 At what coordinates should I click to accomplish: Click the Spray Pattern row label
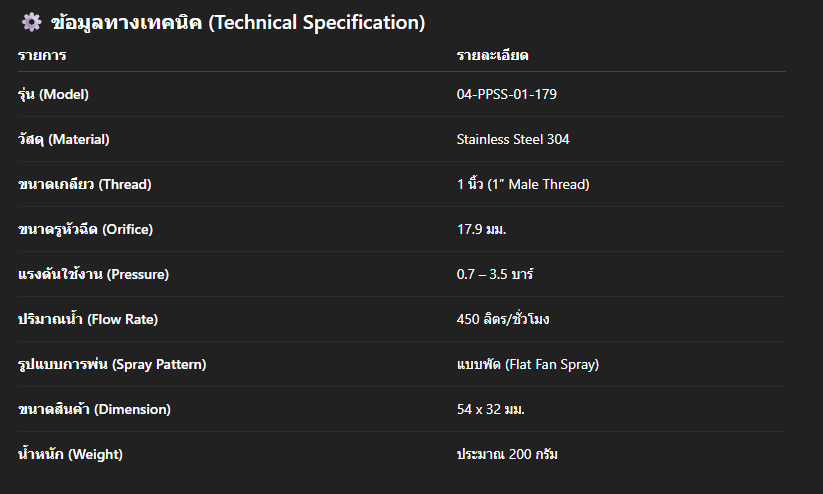(x=112, y=365)
